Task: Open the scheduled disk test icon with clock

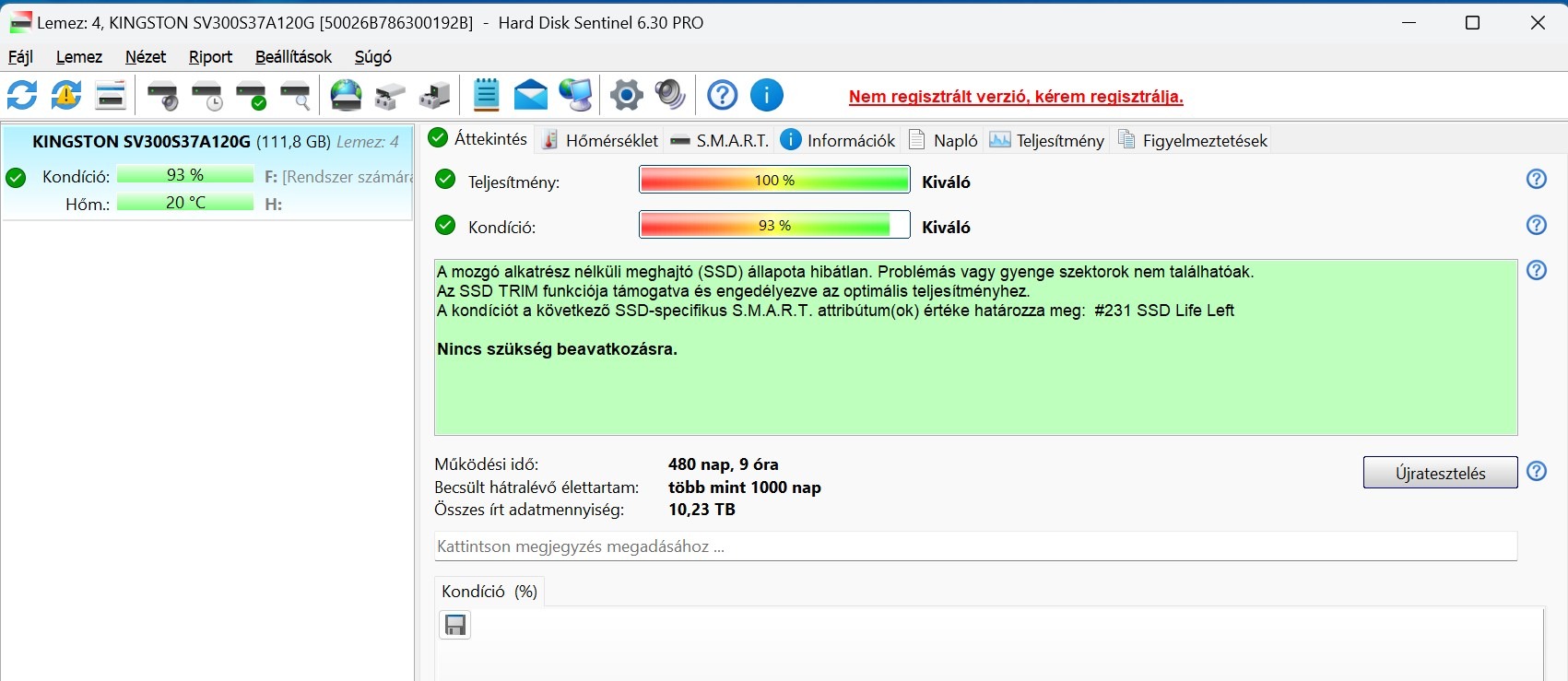Action: pyautogui.click(x=207, y=95)
